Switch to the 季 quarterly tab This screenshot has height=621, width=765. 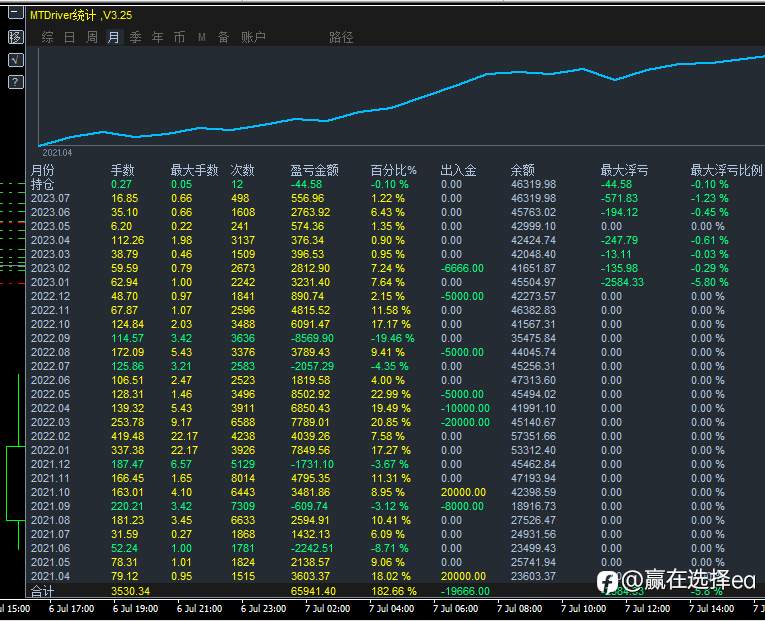pyautogui.click(x=136, y=37)
